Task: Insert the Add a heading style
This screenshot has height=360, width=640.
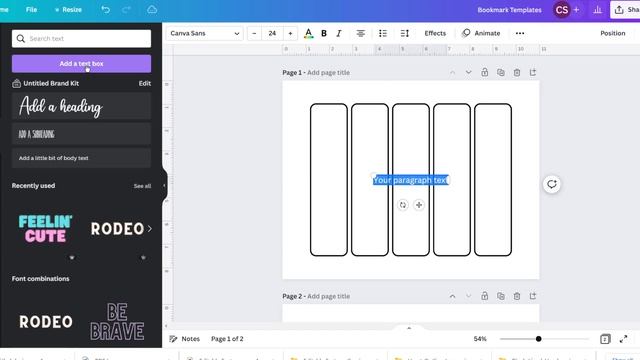Action: click(81, 106)
